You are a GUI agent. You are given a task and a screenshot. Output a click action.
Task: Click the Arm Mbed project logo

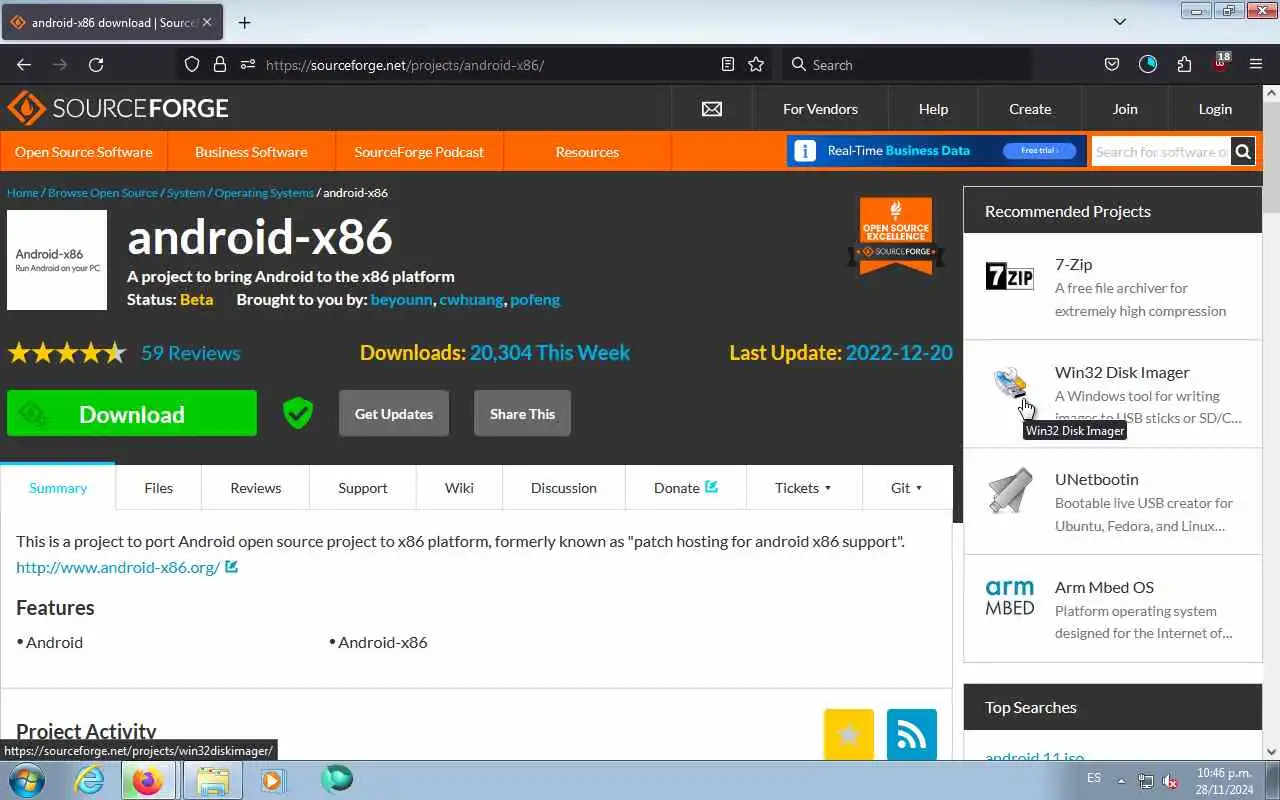click(1010, 598)
